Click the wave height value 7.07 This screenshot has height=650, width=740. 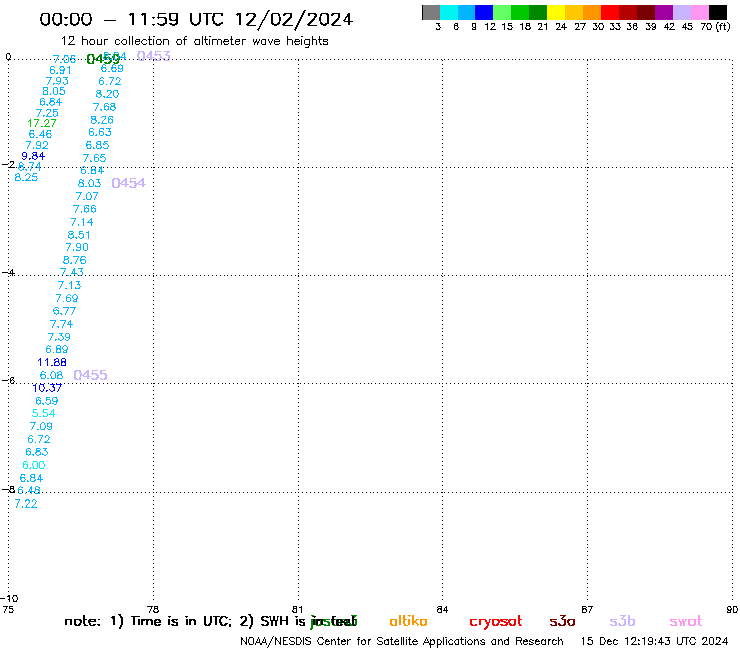click(x=87, y=196)
